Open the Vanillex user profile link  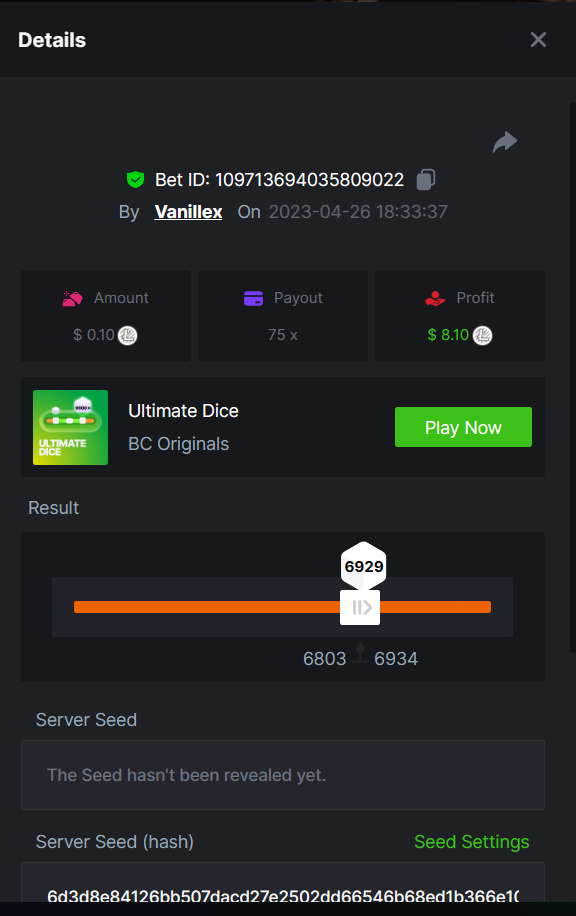pyautogui.click(x=188, y=211)
